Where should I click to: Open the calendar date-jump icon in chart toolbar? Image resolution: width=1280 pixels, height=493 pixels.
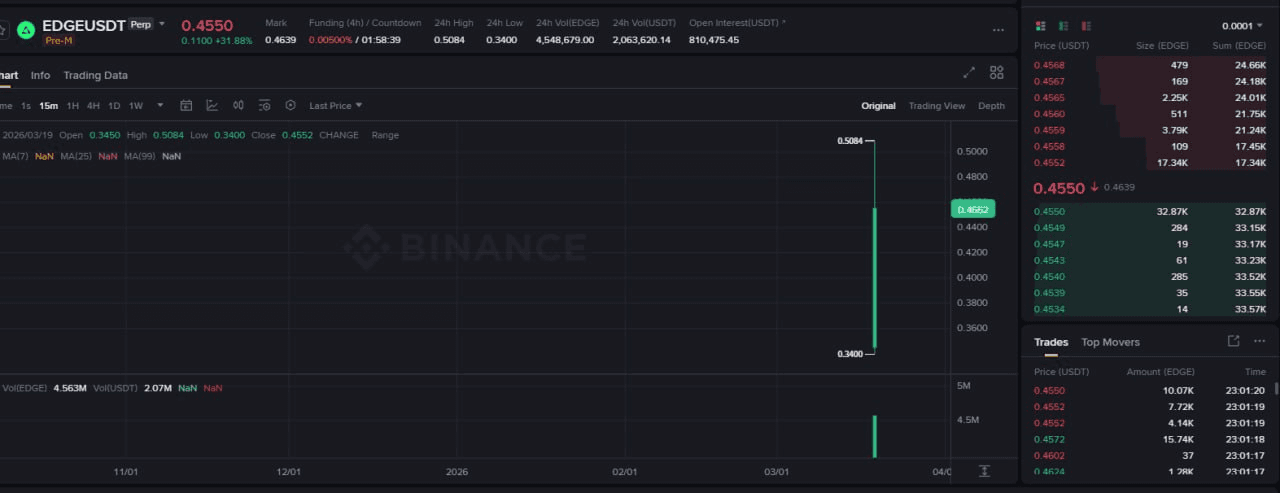coord(186,105)
